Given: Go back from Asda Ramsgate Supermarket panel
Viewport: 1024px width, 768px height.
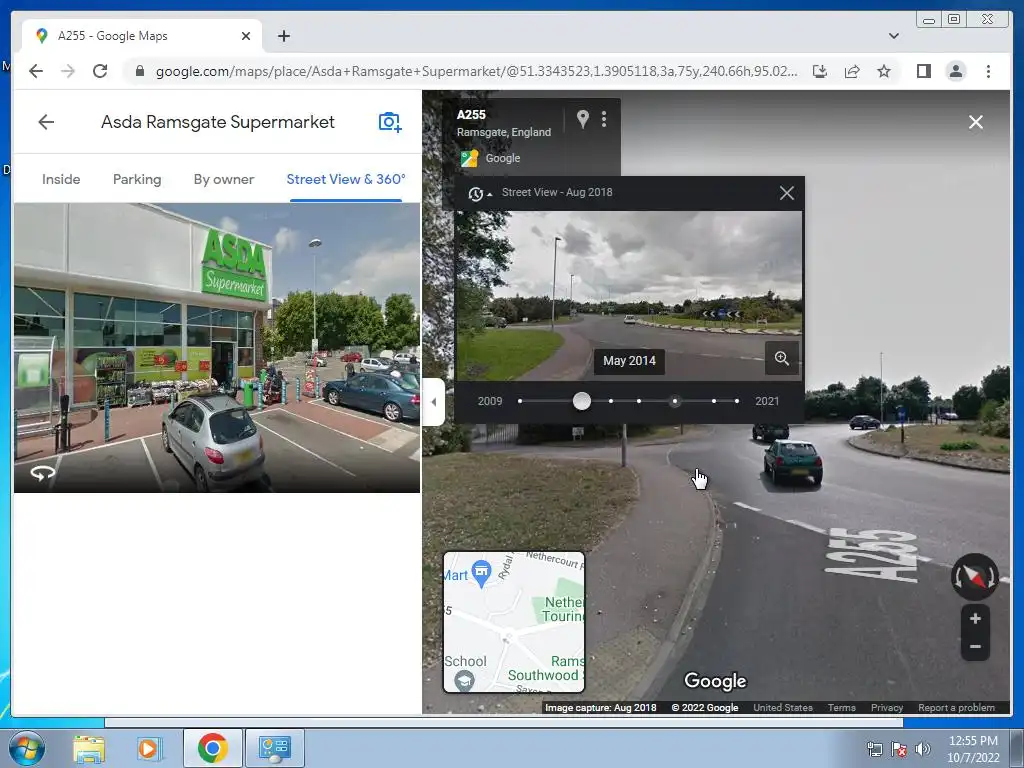Looking at the screenshot, I should (46, 122).
